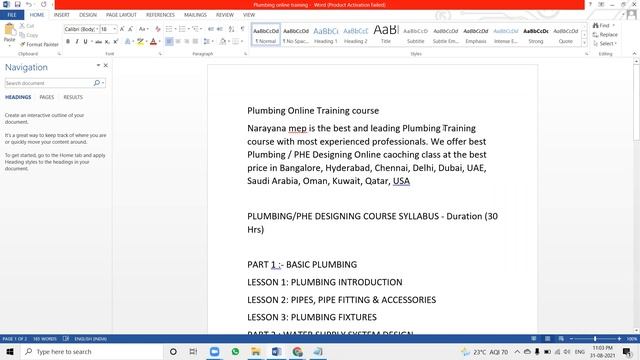Apply the Heading 1 style

point(325,35)
